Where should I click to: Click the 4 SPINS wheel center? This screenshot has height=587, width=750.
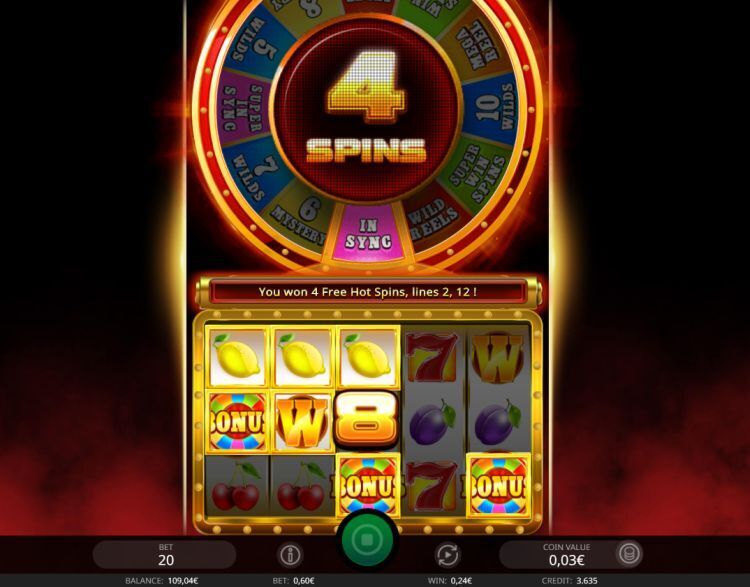(365, 110)
